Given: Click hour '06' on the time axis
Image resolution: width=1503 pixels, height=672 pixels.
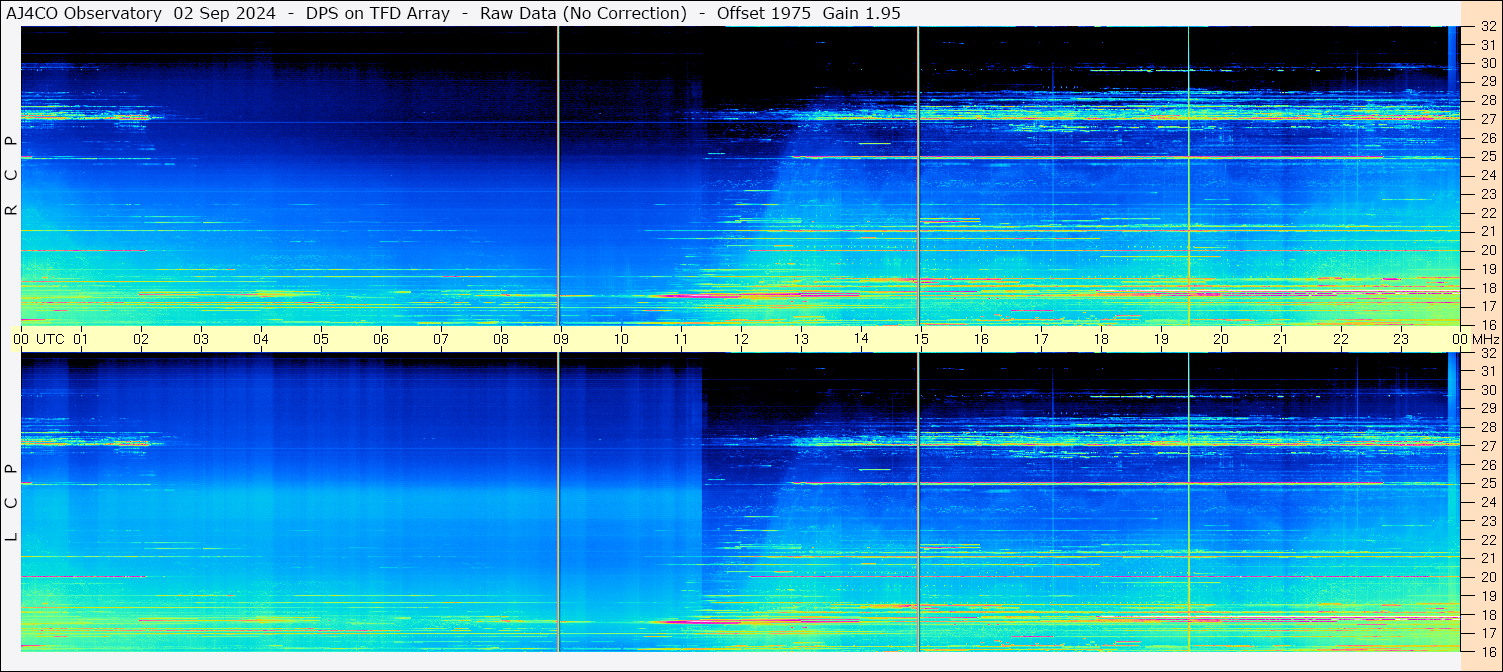Looking at the screenshot, I should pyautogui.click(x=381, y=339).
